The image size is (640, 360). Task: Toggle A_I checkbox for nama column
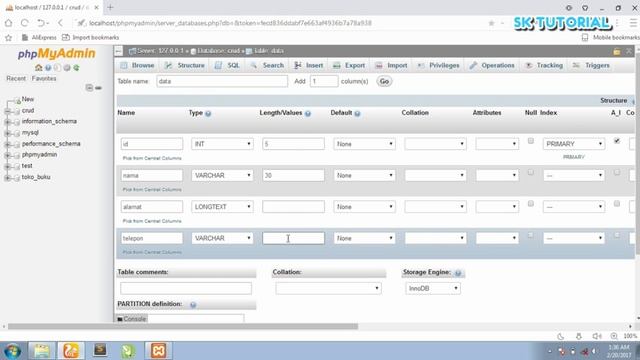coord(617,172)
